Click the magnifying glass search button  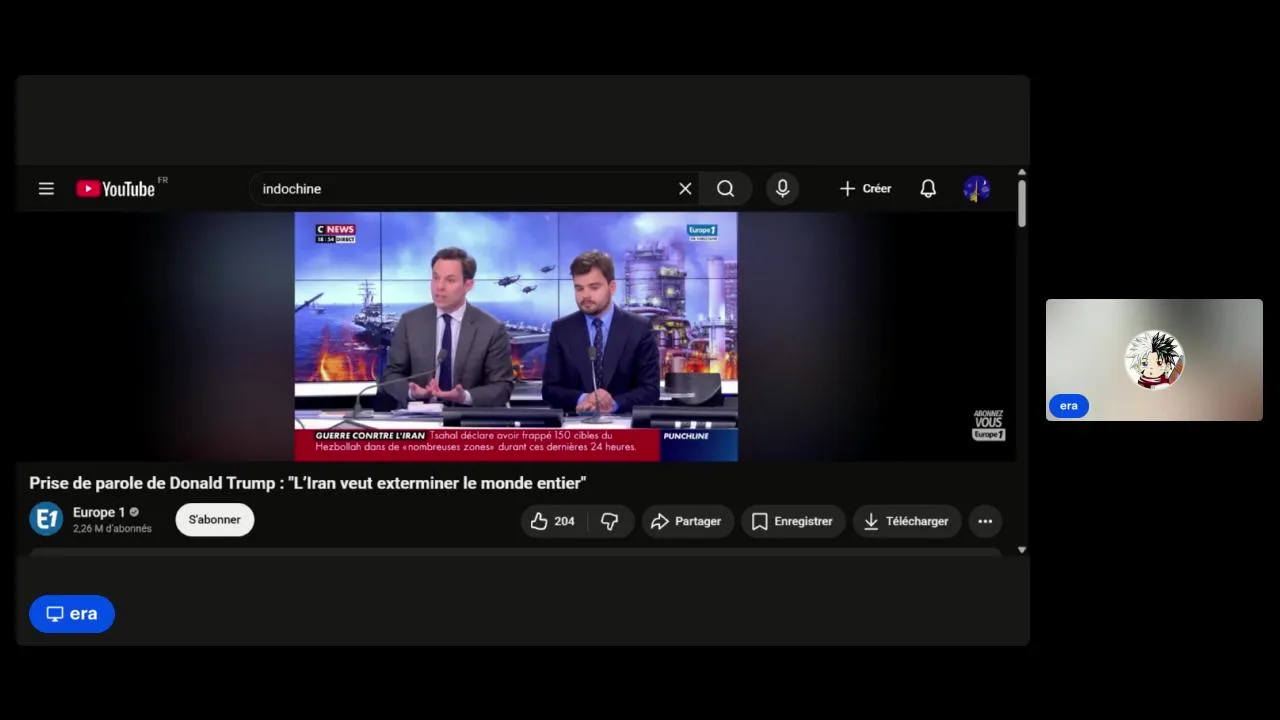[x=726, y=188]
